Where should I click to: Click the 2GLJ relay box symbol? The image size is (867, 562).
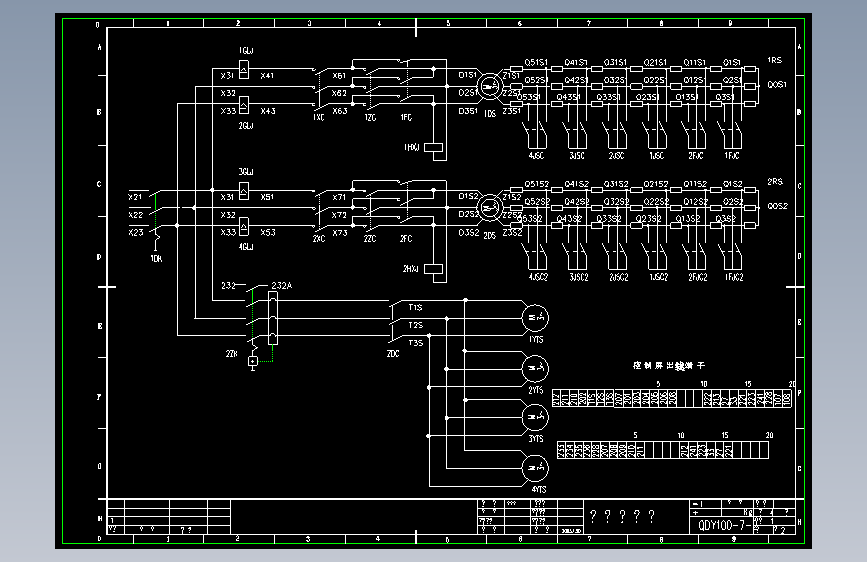click(x=244, y=105)
